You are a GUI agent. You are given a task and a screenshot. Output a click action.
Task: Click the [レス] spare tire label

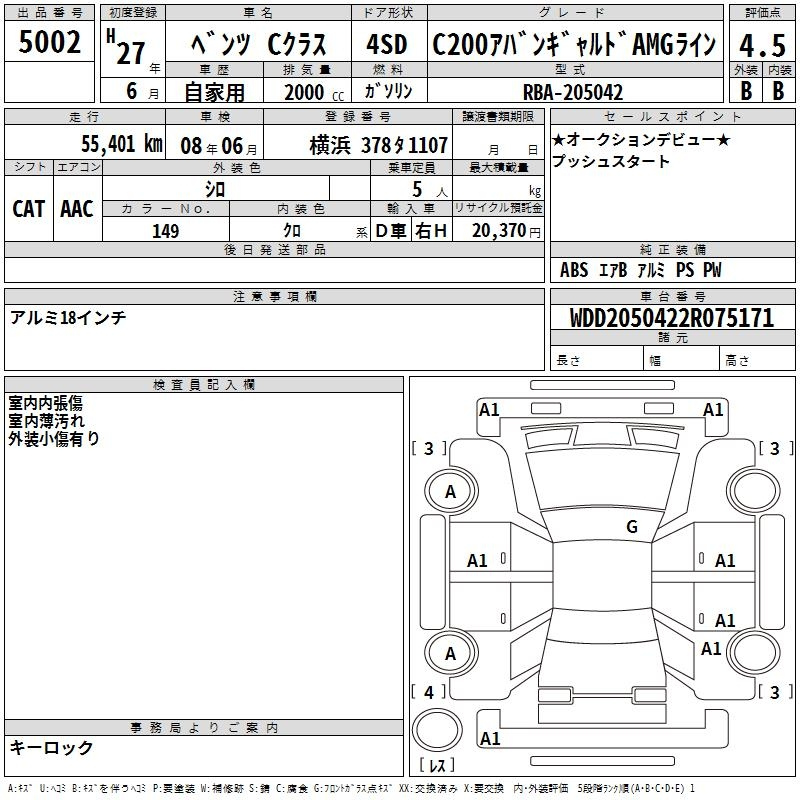(x=437, y=765)
